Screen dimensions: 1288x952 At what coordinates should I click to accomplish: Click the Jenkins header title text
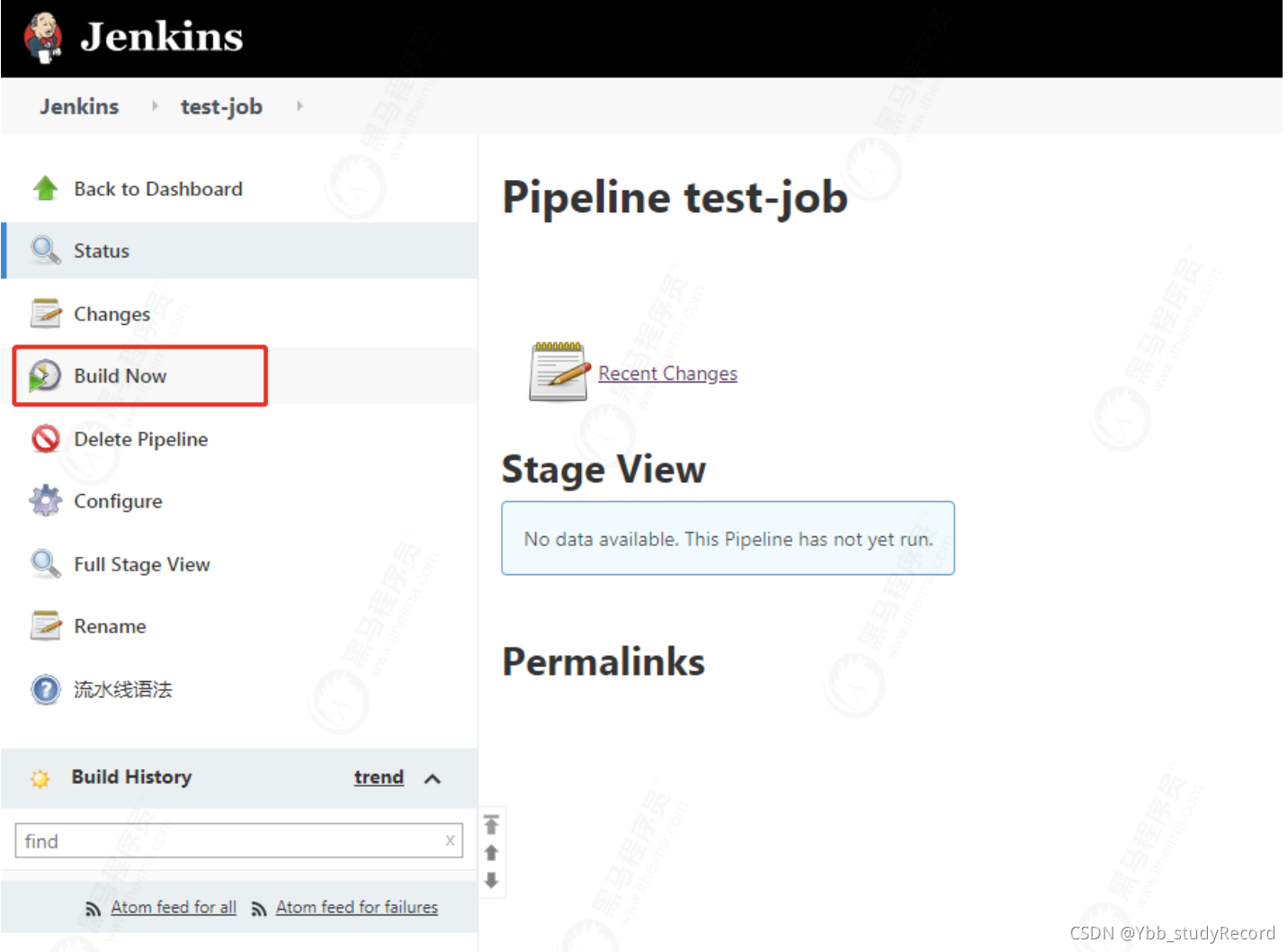pyautogui.click(x=162, y=37)
